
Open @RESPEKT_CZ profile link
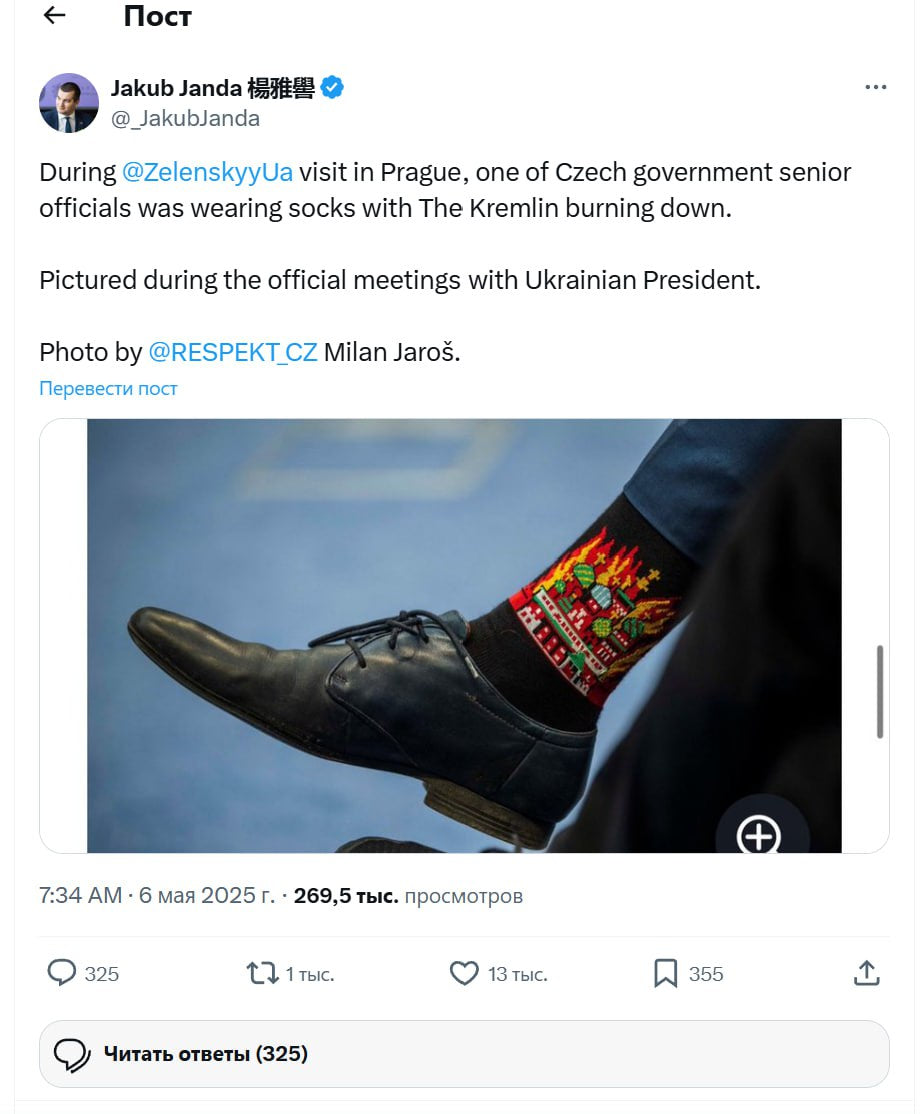click(232, 352)
